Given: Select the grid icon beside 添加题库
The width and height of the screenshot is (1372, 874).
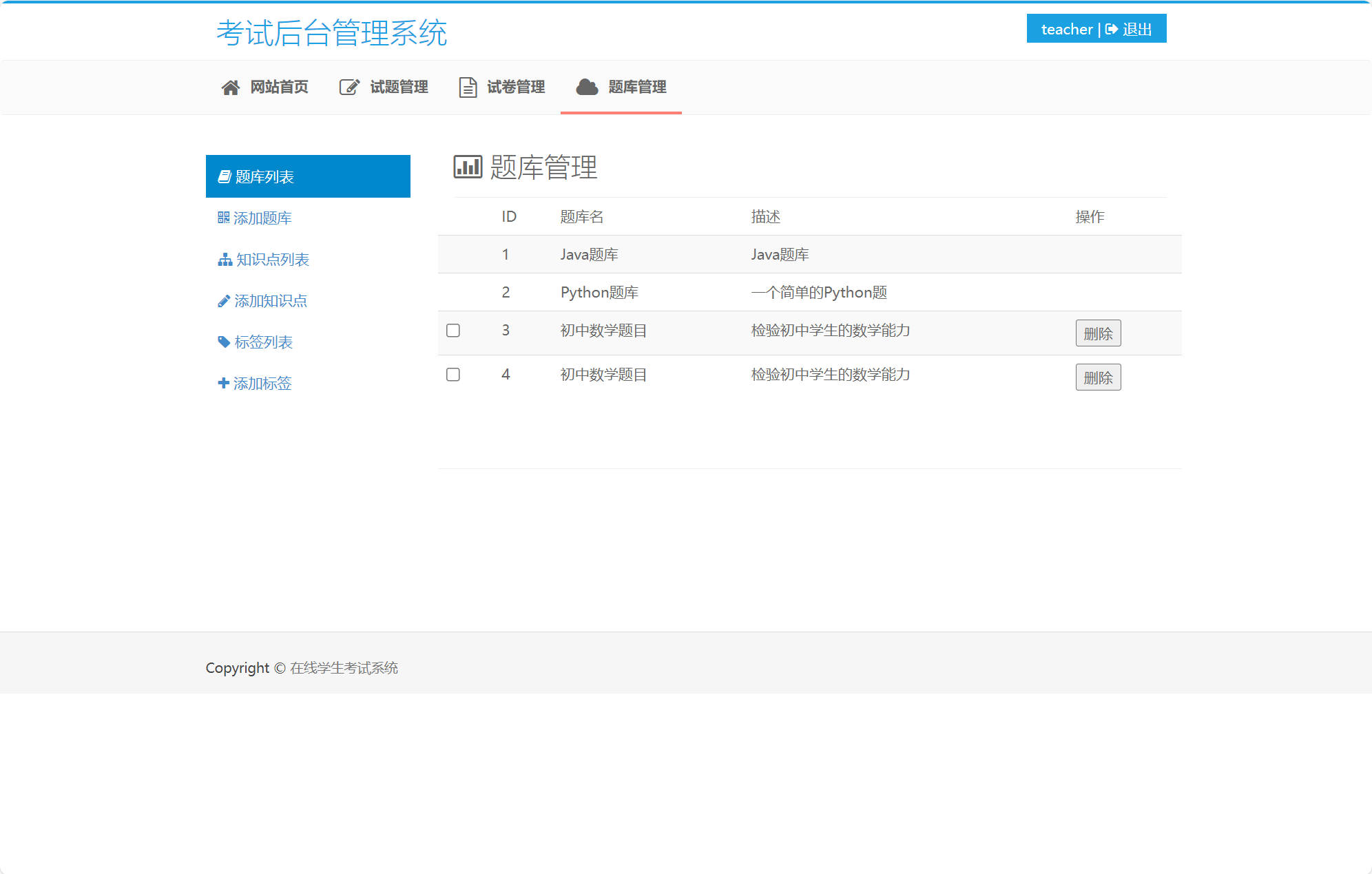Looking at the screenshot, I should point(222,218).
